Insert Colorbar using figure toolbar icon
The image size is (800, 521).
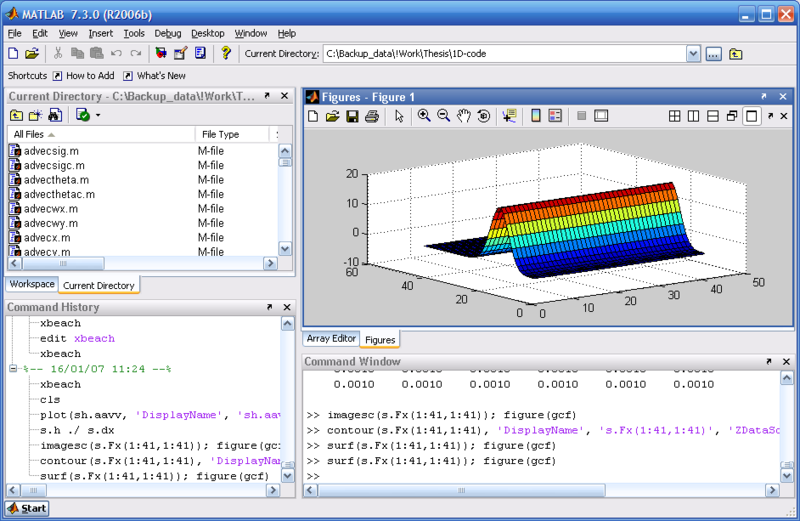point(536,116)
